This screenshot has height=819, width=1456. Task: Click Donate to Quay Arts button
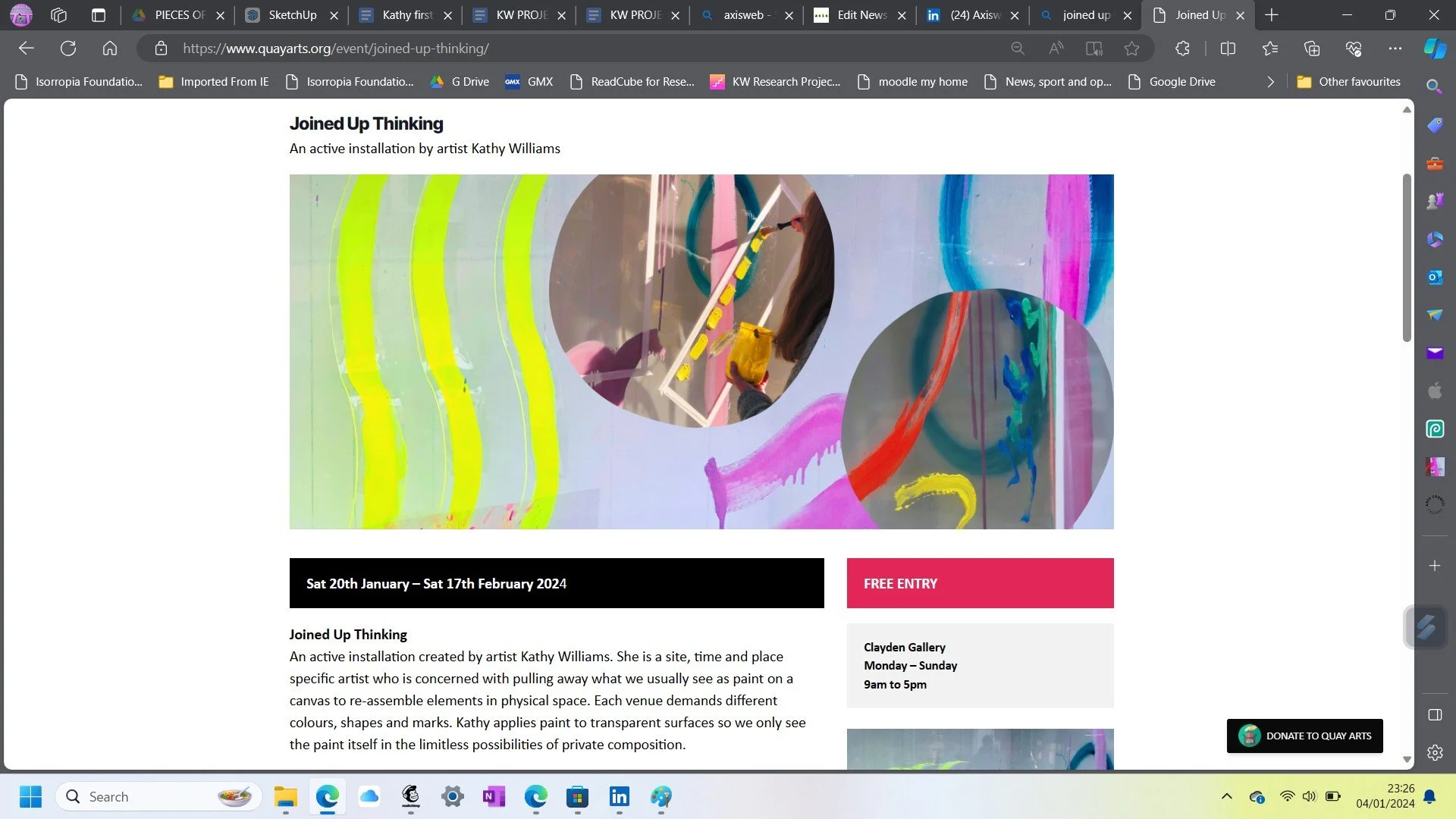click(x=1304, y=736)
